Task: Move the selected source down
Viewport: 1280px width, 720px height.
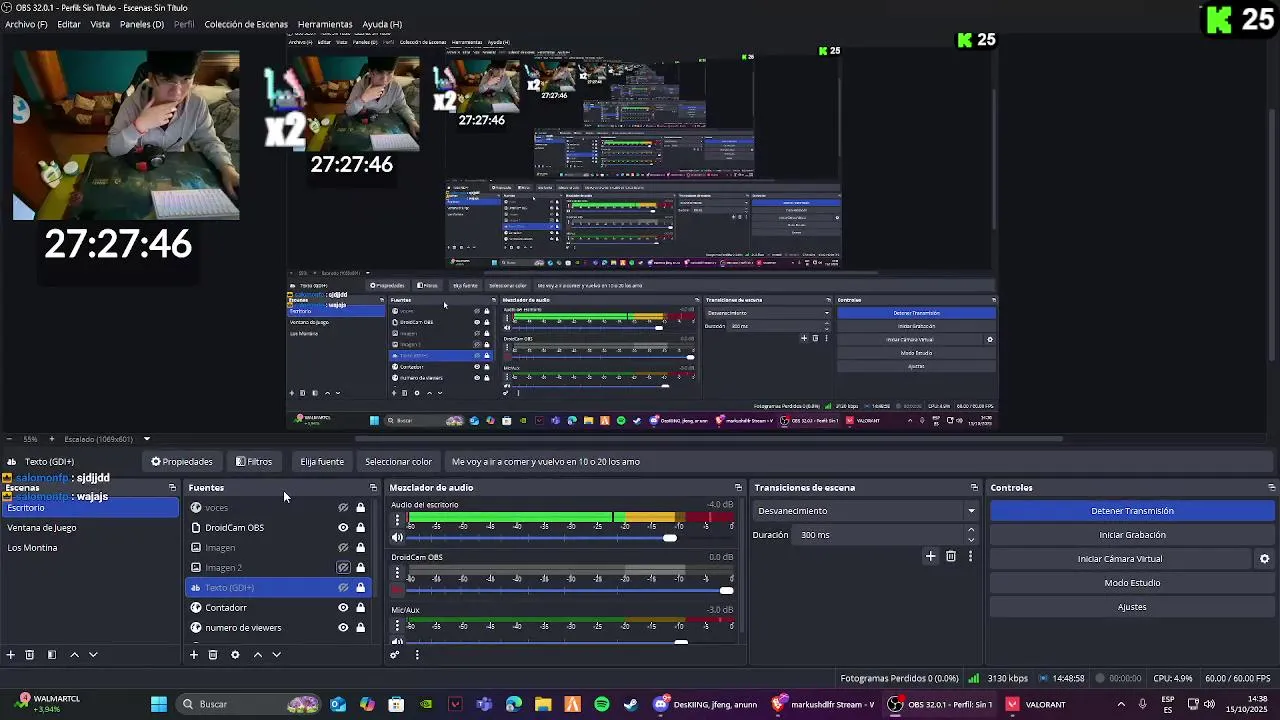Action: [x=276, y=655]
